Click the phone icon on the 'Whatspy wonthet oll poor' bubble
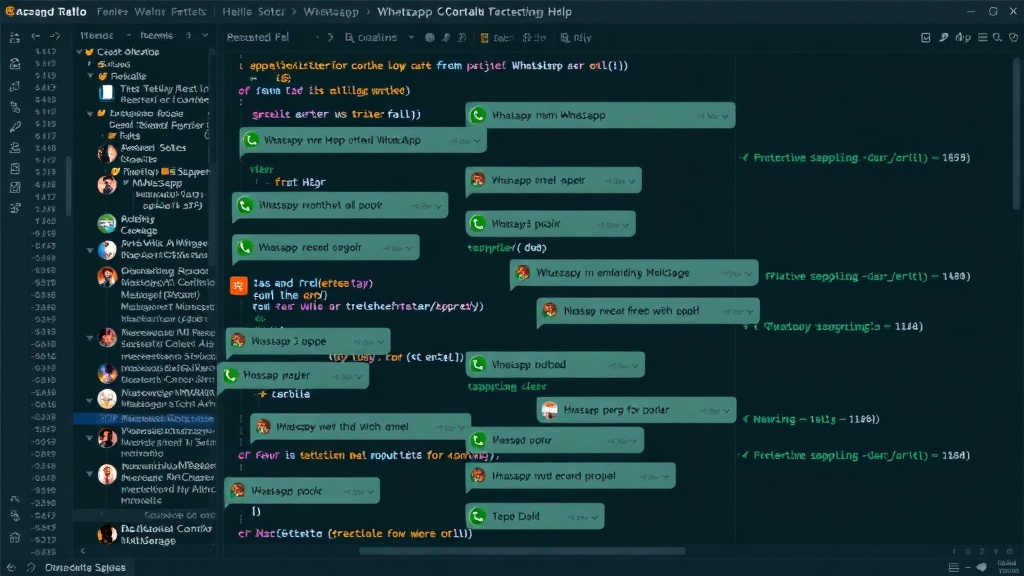 246,205
